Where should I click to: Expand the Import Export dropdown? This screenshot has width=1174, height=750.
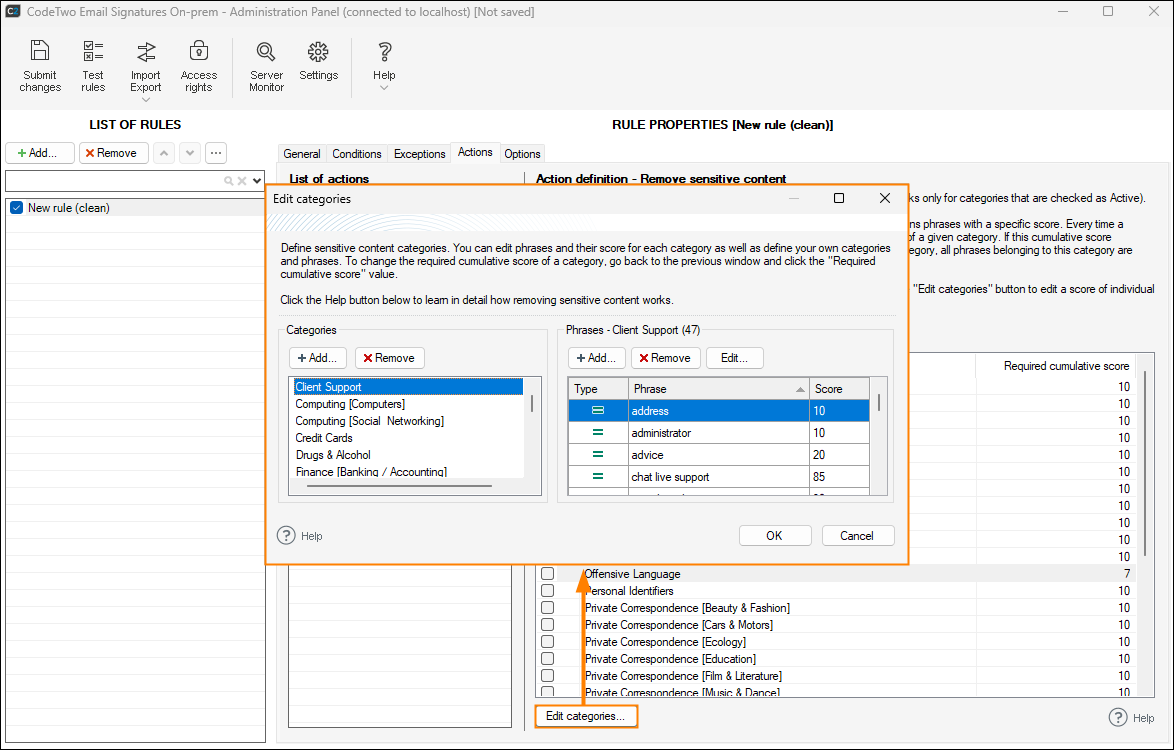[x=145, y=99]
